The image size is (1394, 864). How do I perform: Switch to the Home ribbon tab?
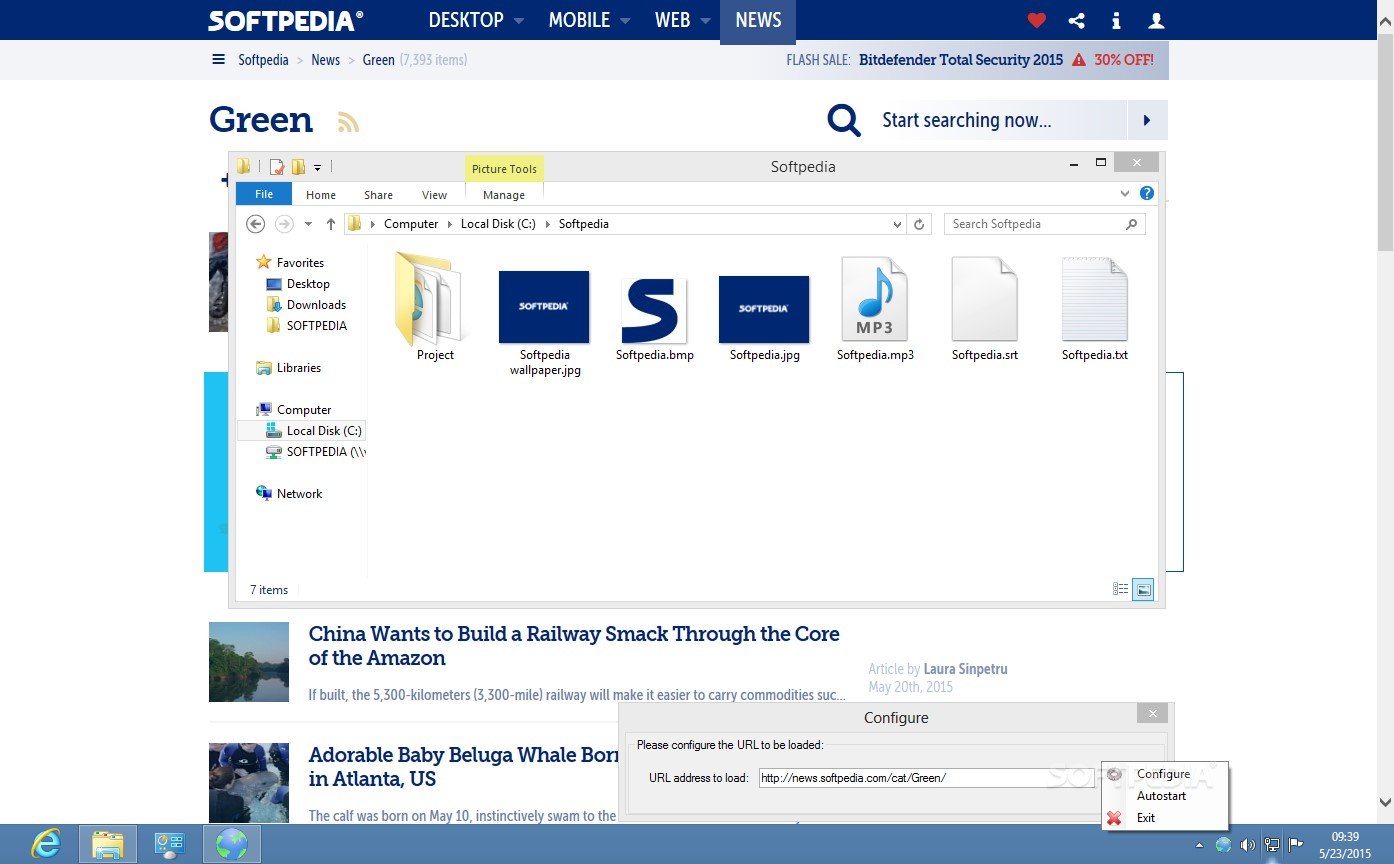point(321,195)
